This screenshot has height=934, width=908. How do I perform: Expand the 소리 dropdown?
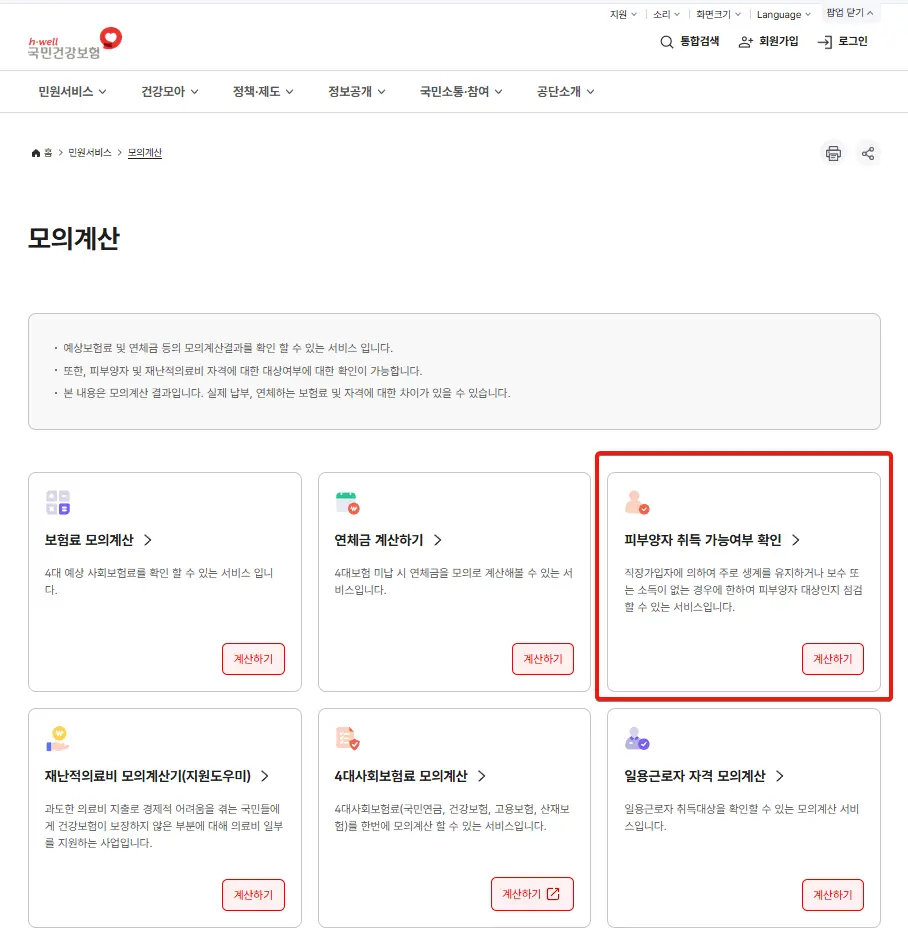pyautogui.click(x=666, y=15)
